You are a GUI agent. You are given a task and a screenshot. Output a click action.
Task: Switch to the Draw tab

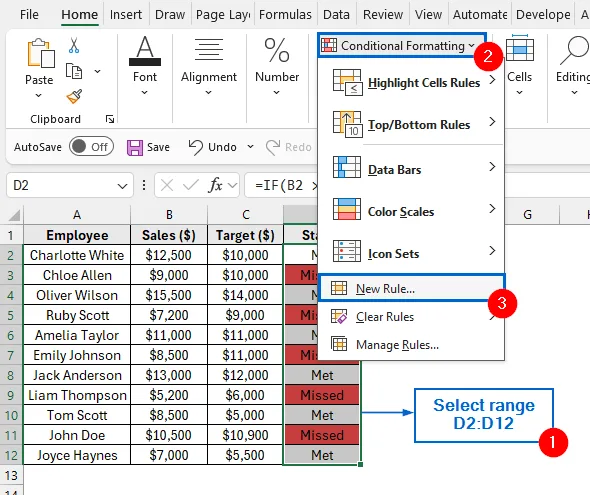[170, 15]
